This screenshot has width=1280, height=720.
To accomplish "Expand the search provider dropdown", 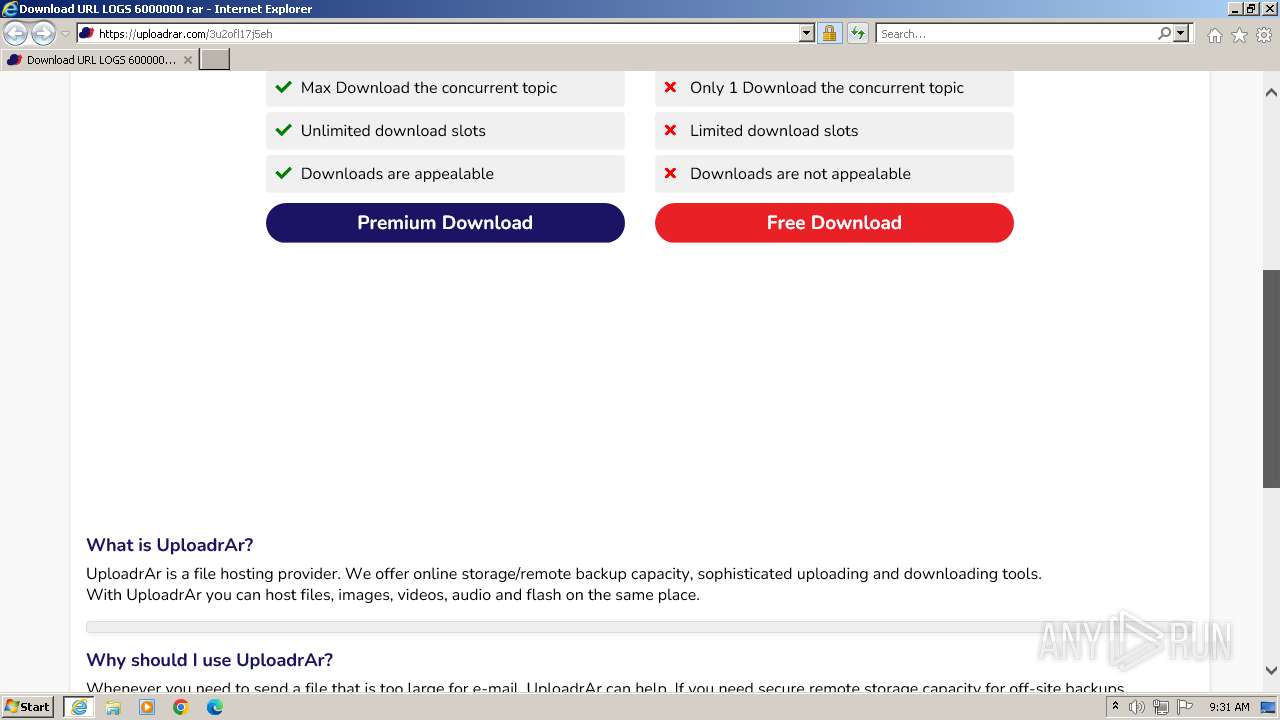I will point(1181,34).
